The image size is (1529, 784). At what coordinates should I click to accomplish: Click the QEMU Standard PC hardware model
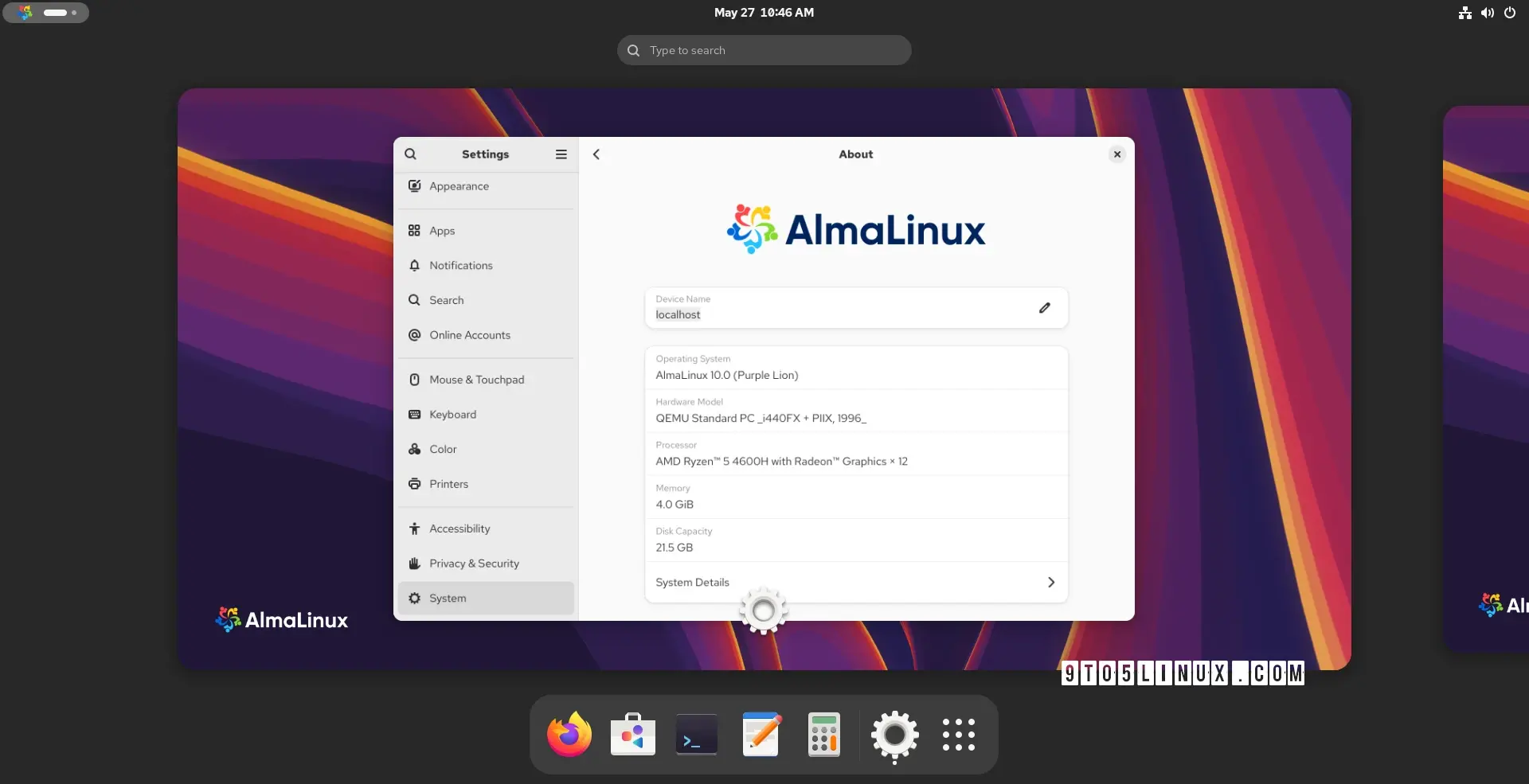[x=761, y=418]
